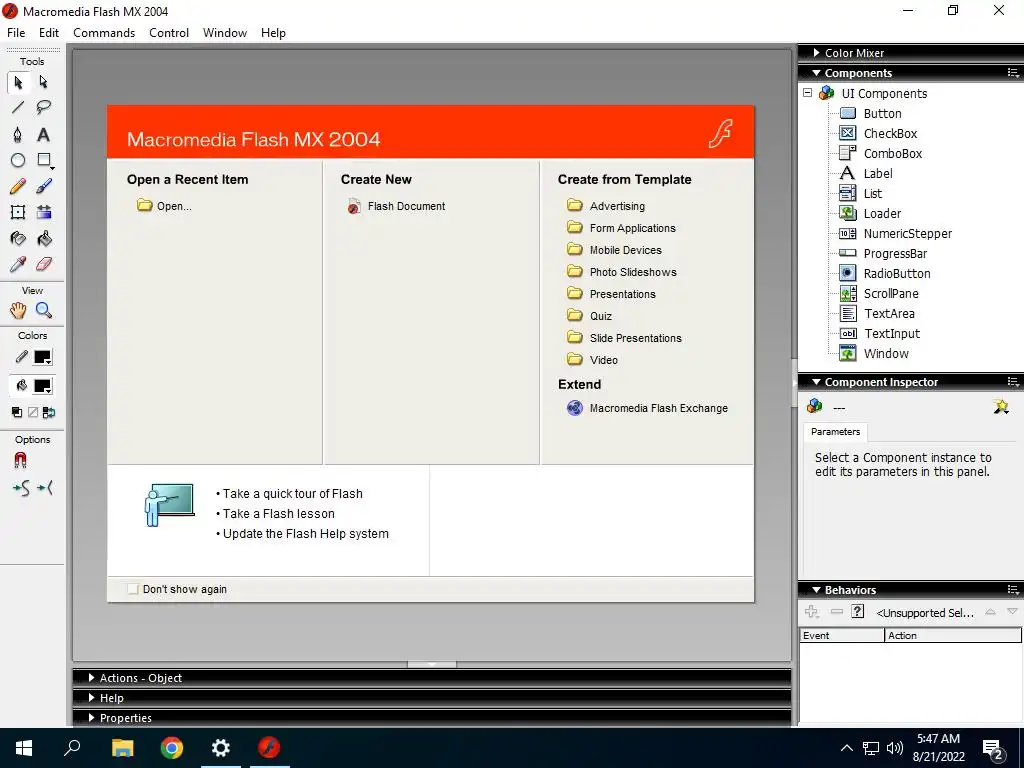This screenshot has width=1024, height=768.
Task: Expand the Color Mixer panel
Action: click(x=816, y=53)
